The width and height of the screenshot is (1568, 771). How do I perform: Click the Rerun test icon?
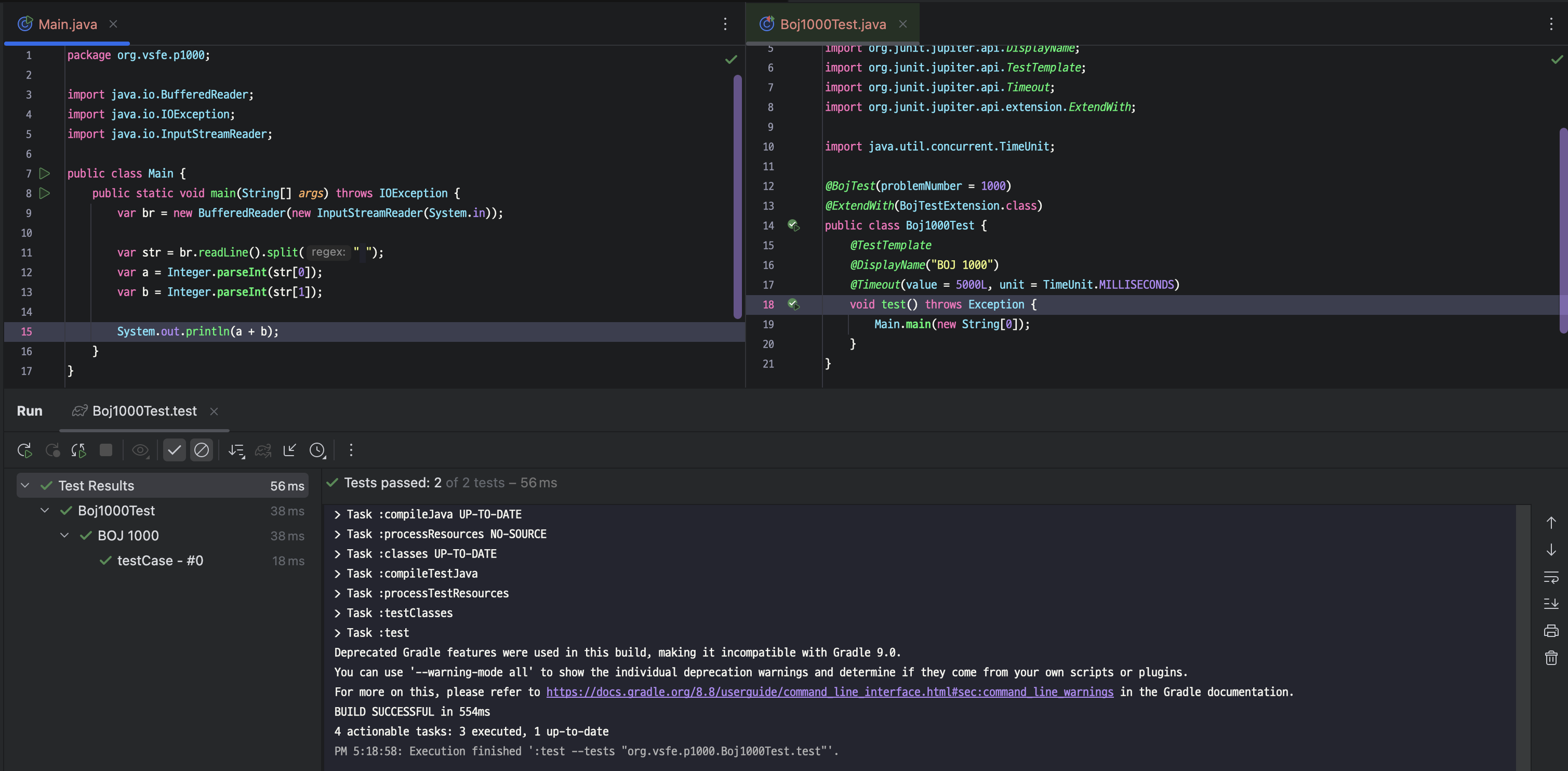(24, 450)
